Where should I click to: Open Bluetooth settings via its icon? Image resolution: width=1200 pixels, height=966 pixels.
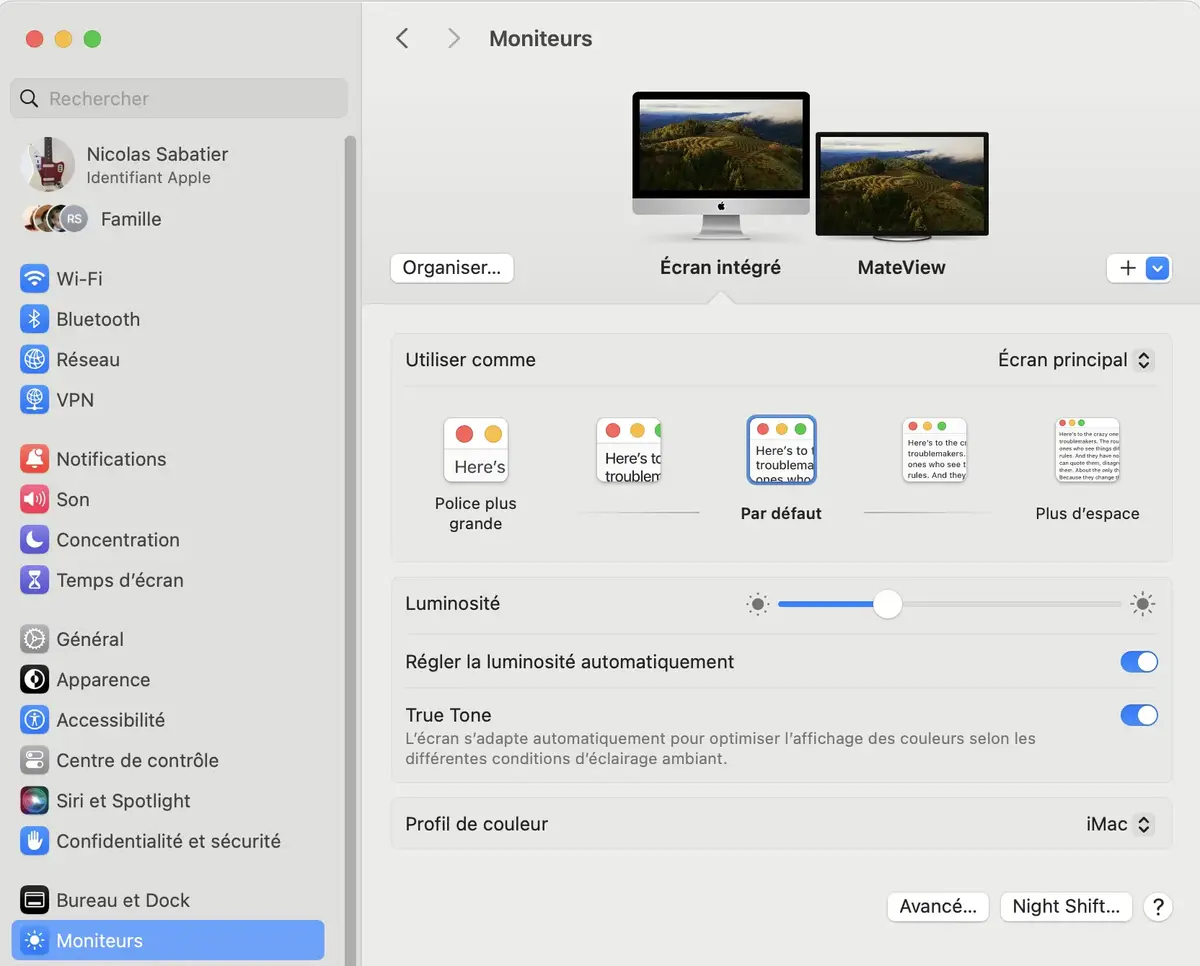(x=35, y=319)
